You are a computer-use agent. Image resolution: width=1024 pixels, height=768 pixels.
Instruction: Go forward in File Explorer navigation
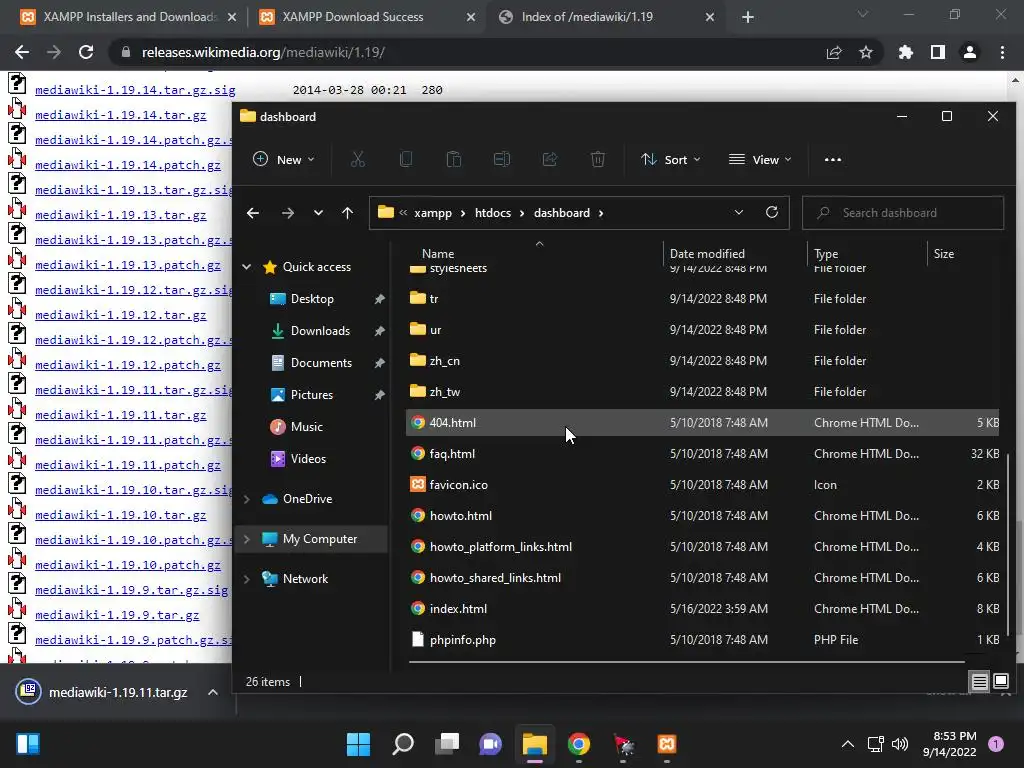tap(287, 213)
